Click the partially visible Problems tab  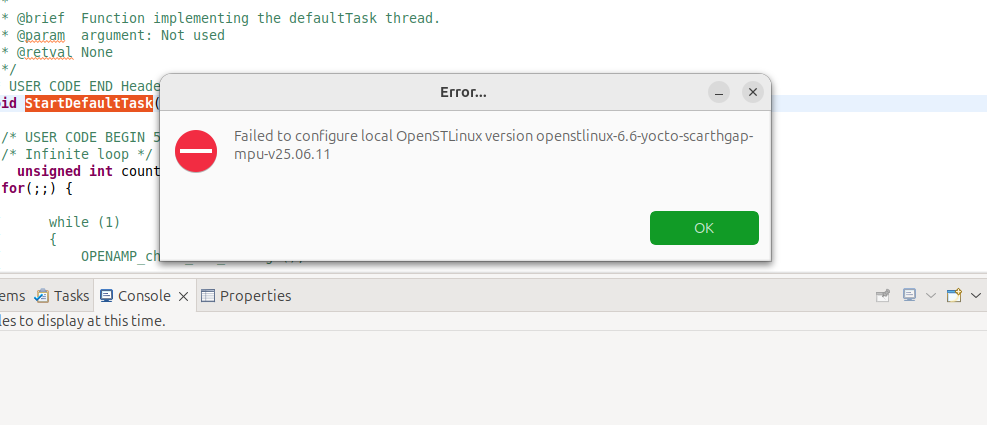click(x=12, y=296)
